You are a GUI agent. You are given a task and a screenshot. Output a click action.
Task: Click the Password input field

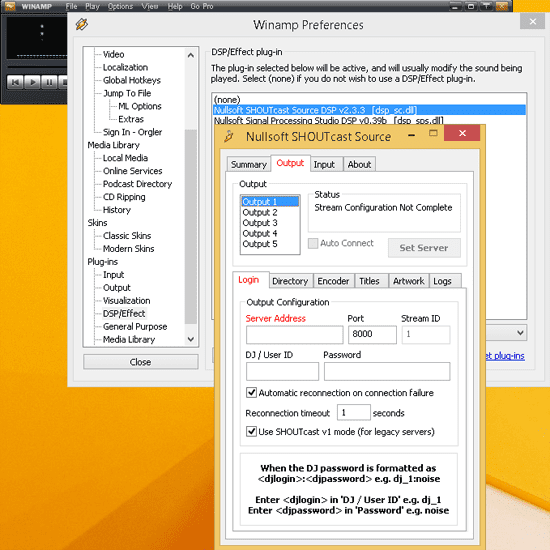coord(387,371)
